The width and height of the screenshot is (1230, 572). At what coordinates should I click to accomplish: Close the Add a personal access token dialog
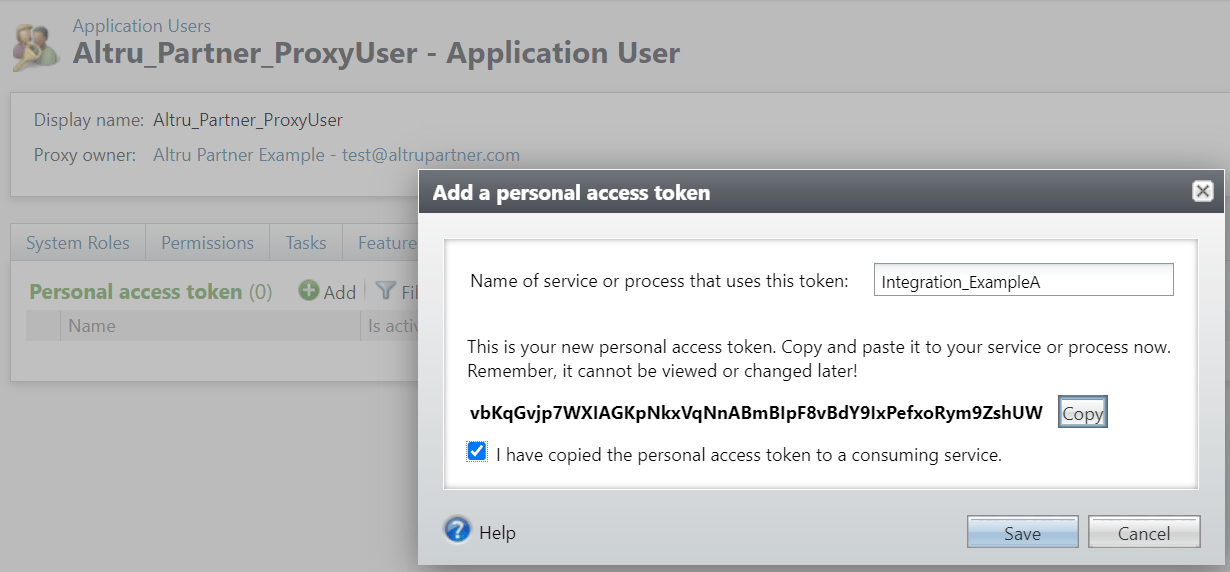click(1203, 191)
